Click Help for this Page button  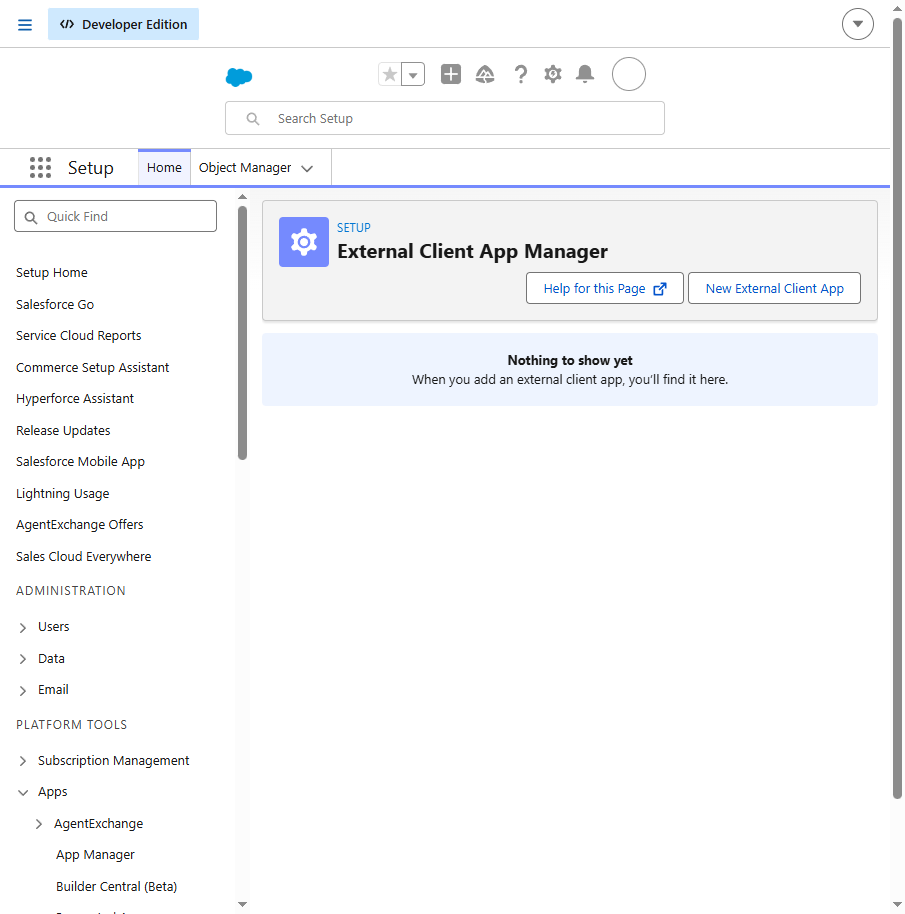pyautogui.click(x=604, y=288)
